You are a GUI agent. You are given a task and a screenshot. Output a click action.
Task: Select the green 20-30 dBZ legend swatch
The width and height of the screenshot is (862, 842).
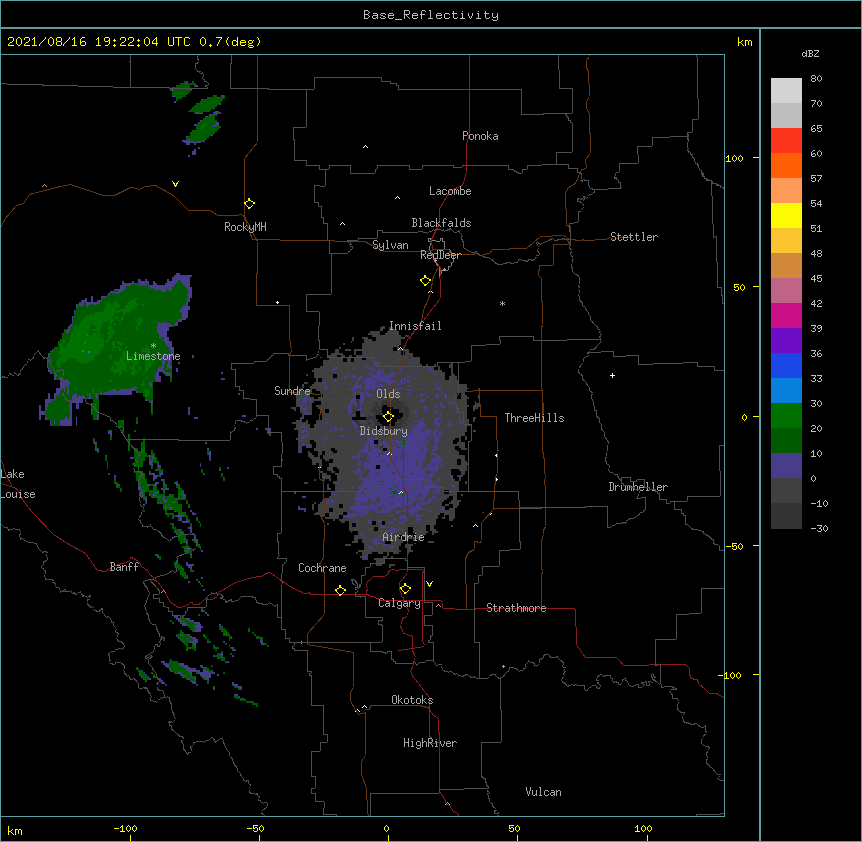pos(786,416)
